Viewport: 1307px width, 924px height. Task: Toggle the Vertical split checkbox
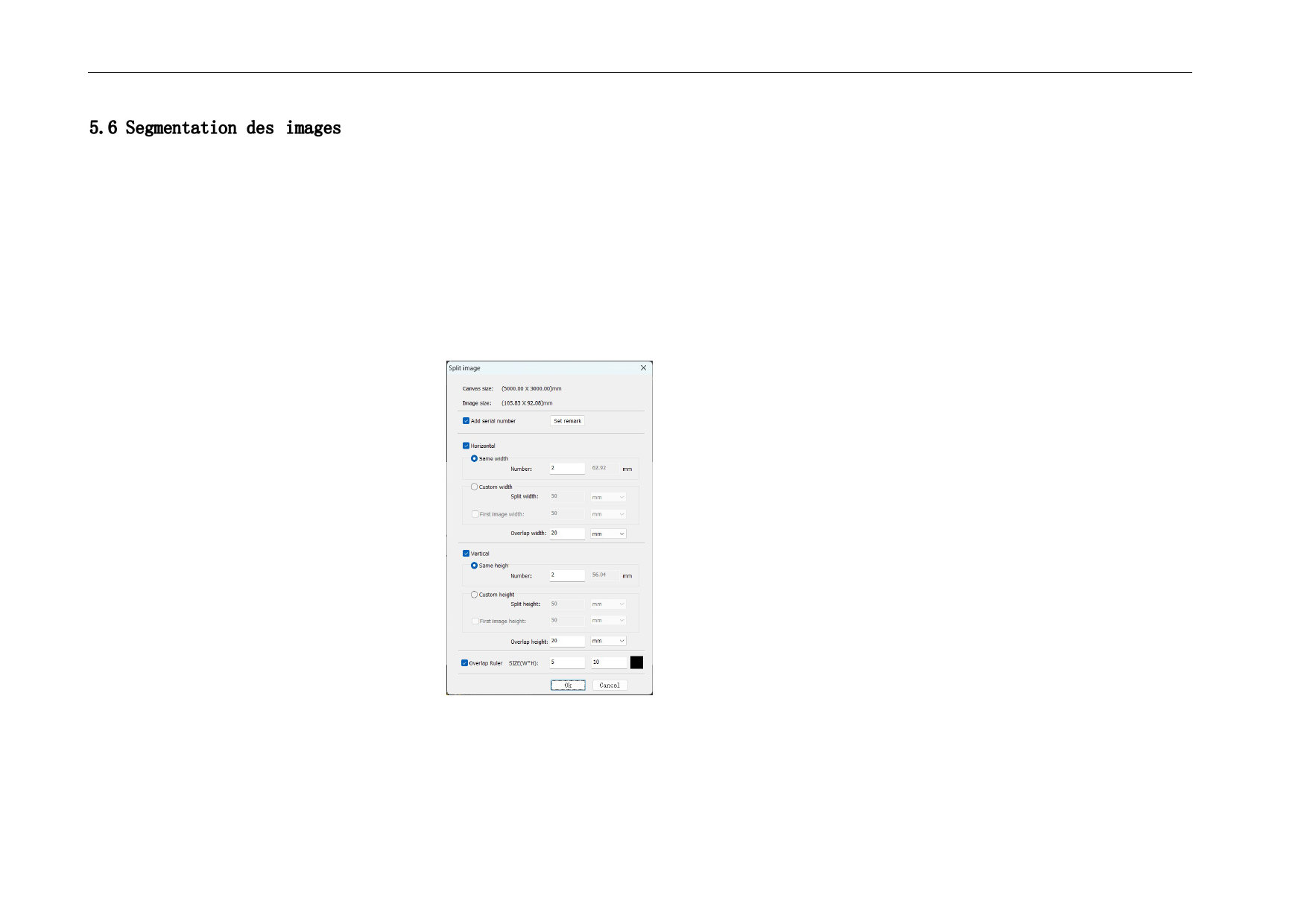click(x=466, y=554)
